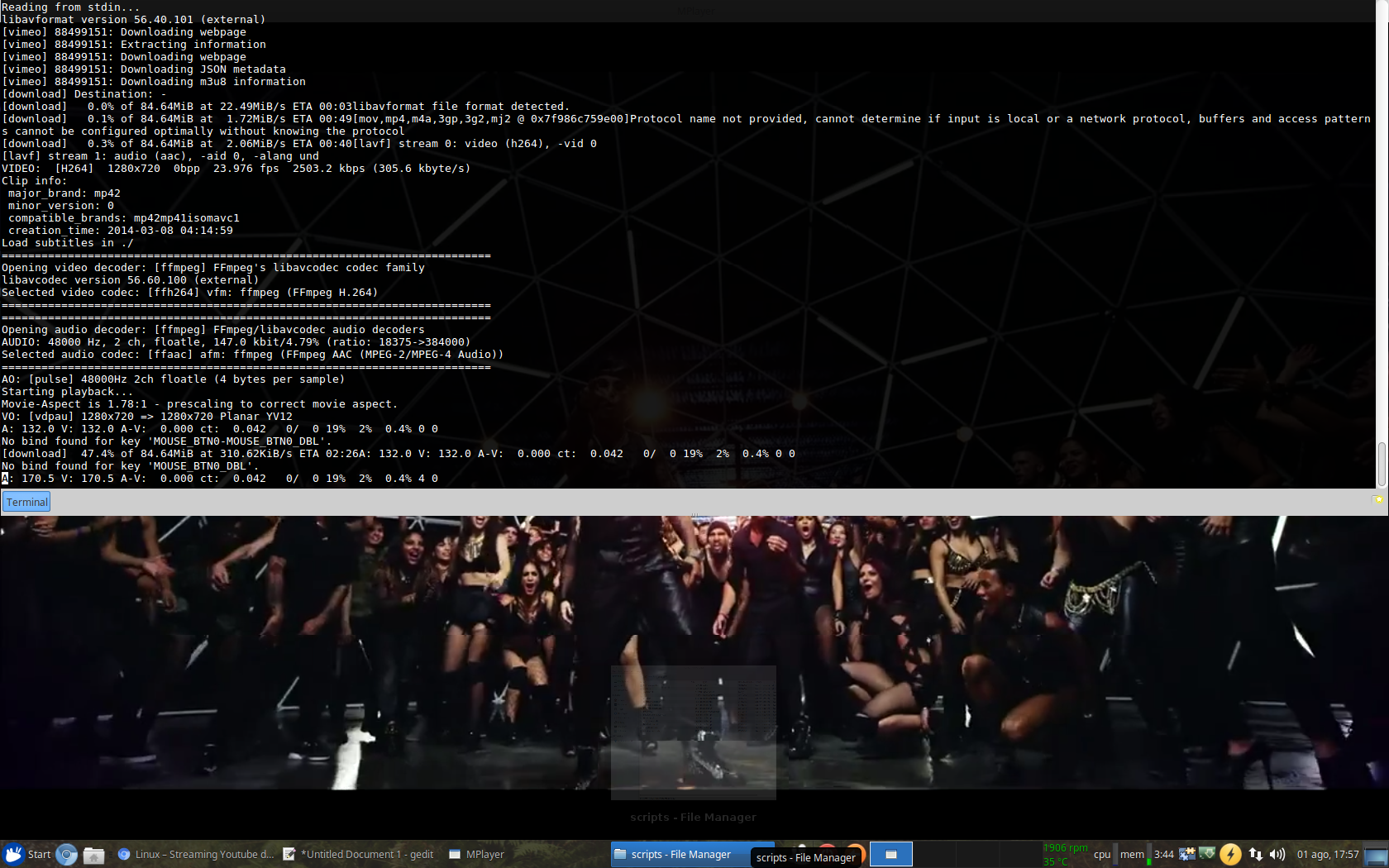
Task: Click the '[download] Destination: -' line
Action: 84,94
